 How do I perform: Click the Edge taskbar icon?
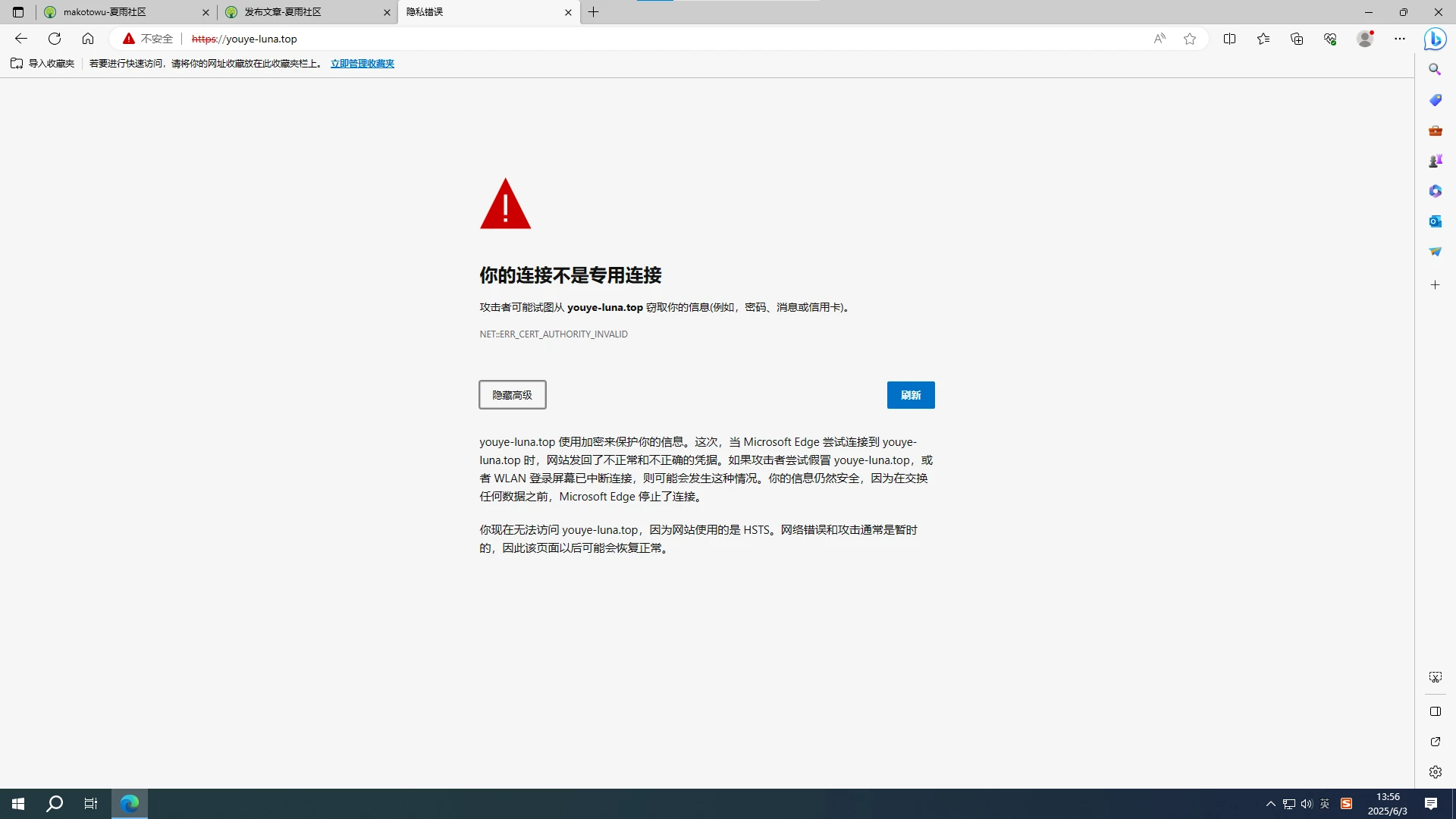130,804
